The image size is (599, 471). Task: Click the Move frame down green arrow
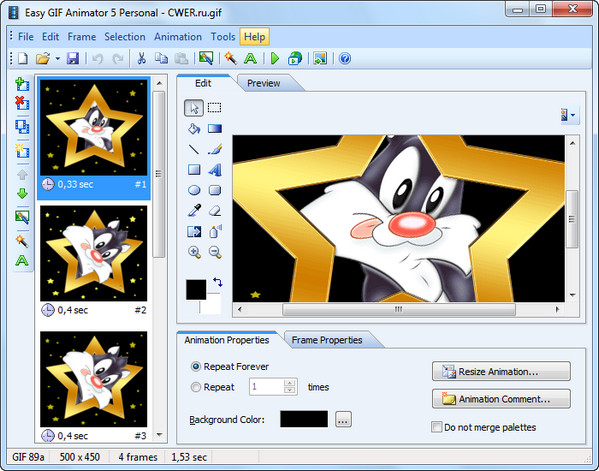(x=22, y=193)
